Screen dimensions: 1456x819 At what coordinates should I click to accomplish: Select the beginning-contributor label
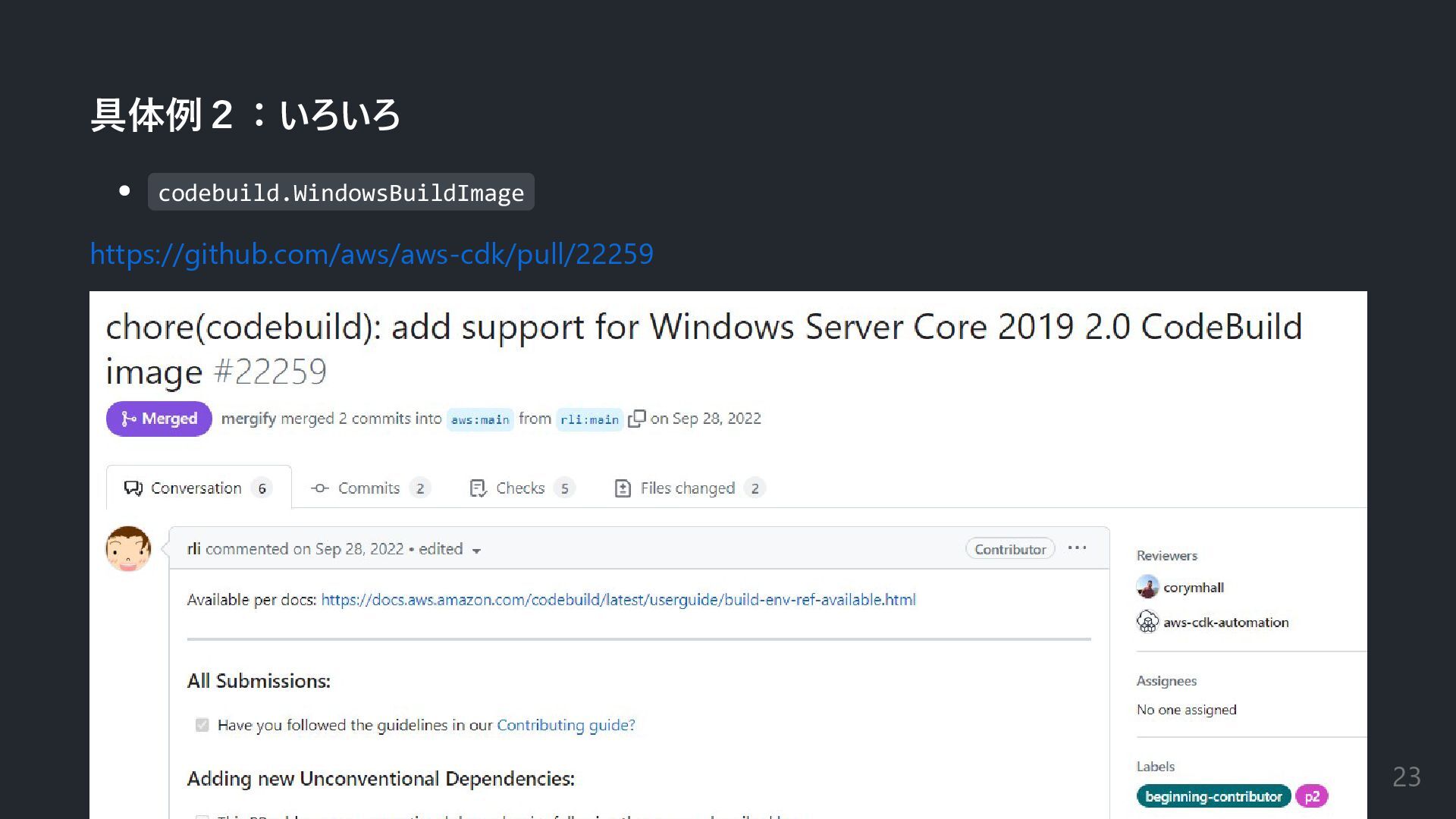tap(1213, 796)
